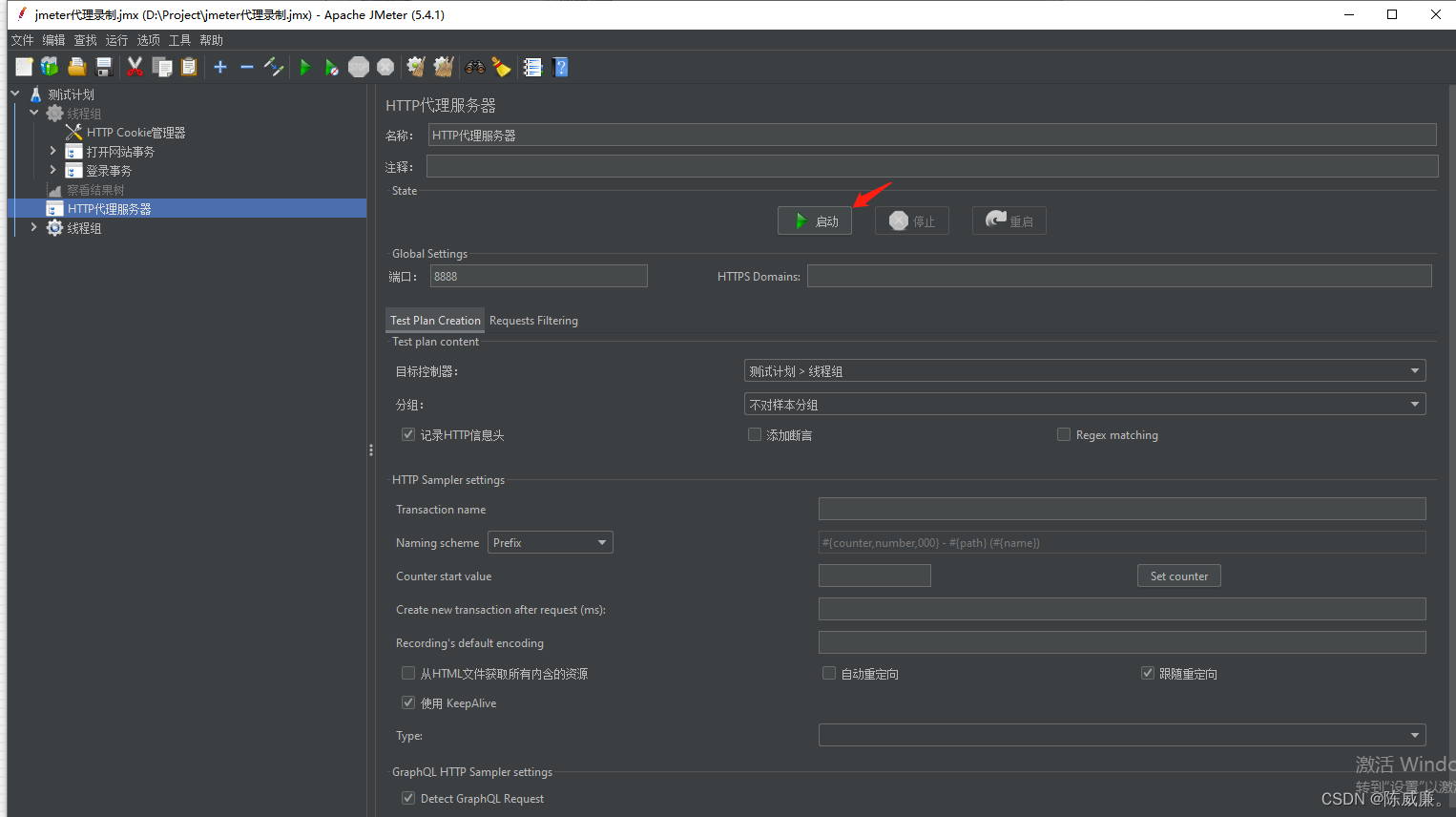The height and width of the screenshot is (817, 1456).
Task: Click the Help question mark icon
Action: click(x=560, y=67)
